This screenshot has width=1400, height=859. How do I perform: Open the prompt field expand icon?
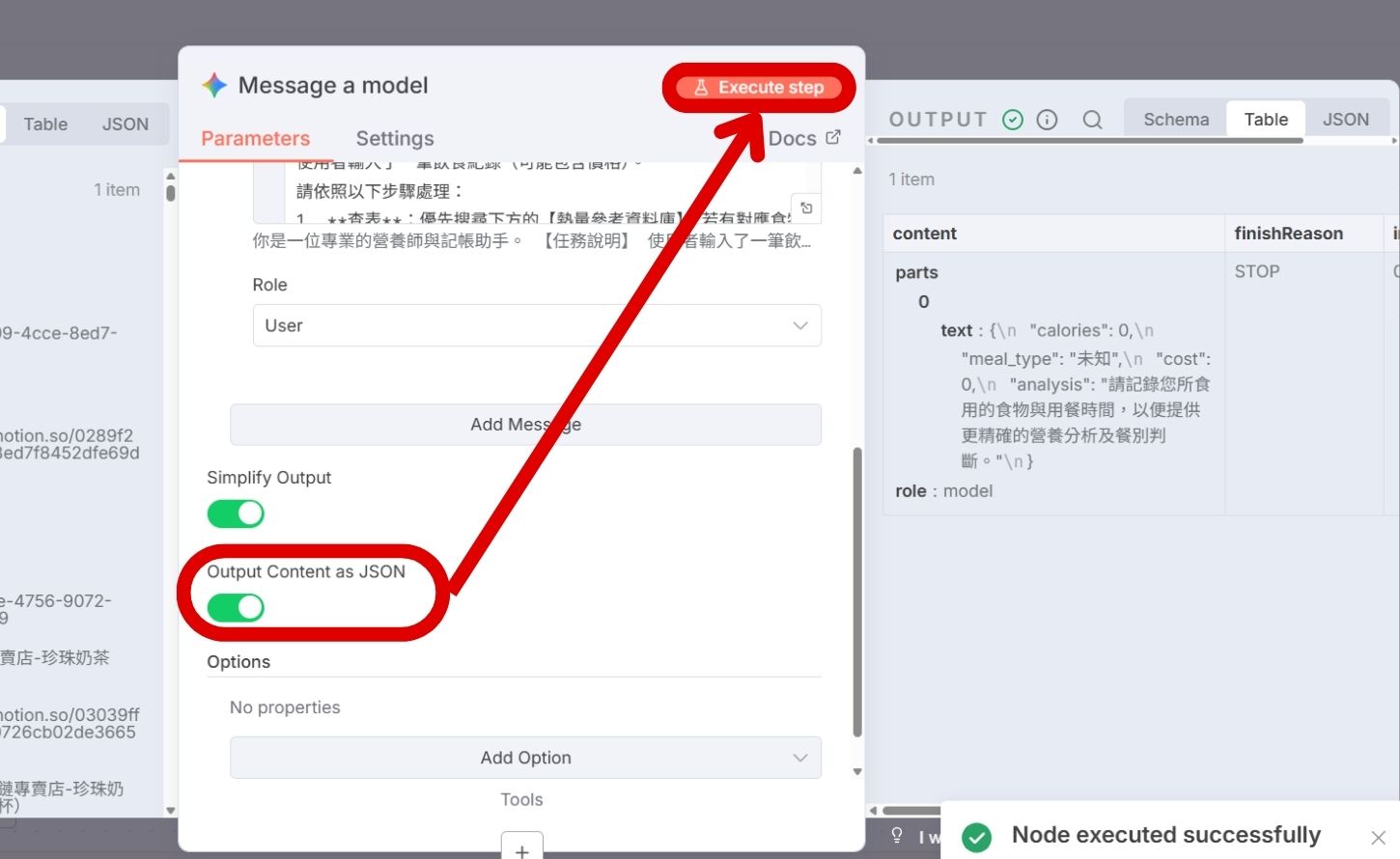807,208
